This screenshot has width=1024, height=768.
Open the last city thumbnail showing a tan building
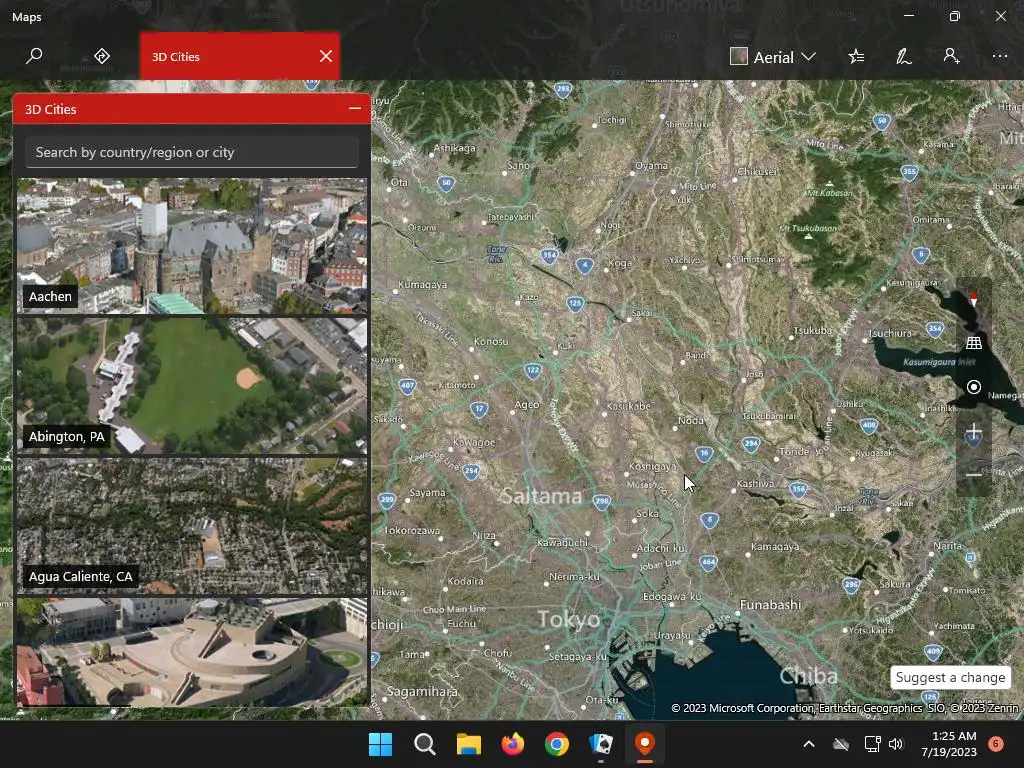(x=192, y=652)
